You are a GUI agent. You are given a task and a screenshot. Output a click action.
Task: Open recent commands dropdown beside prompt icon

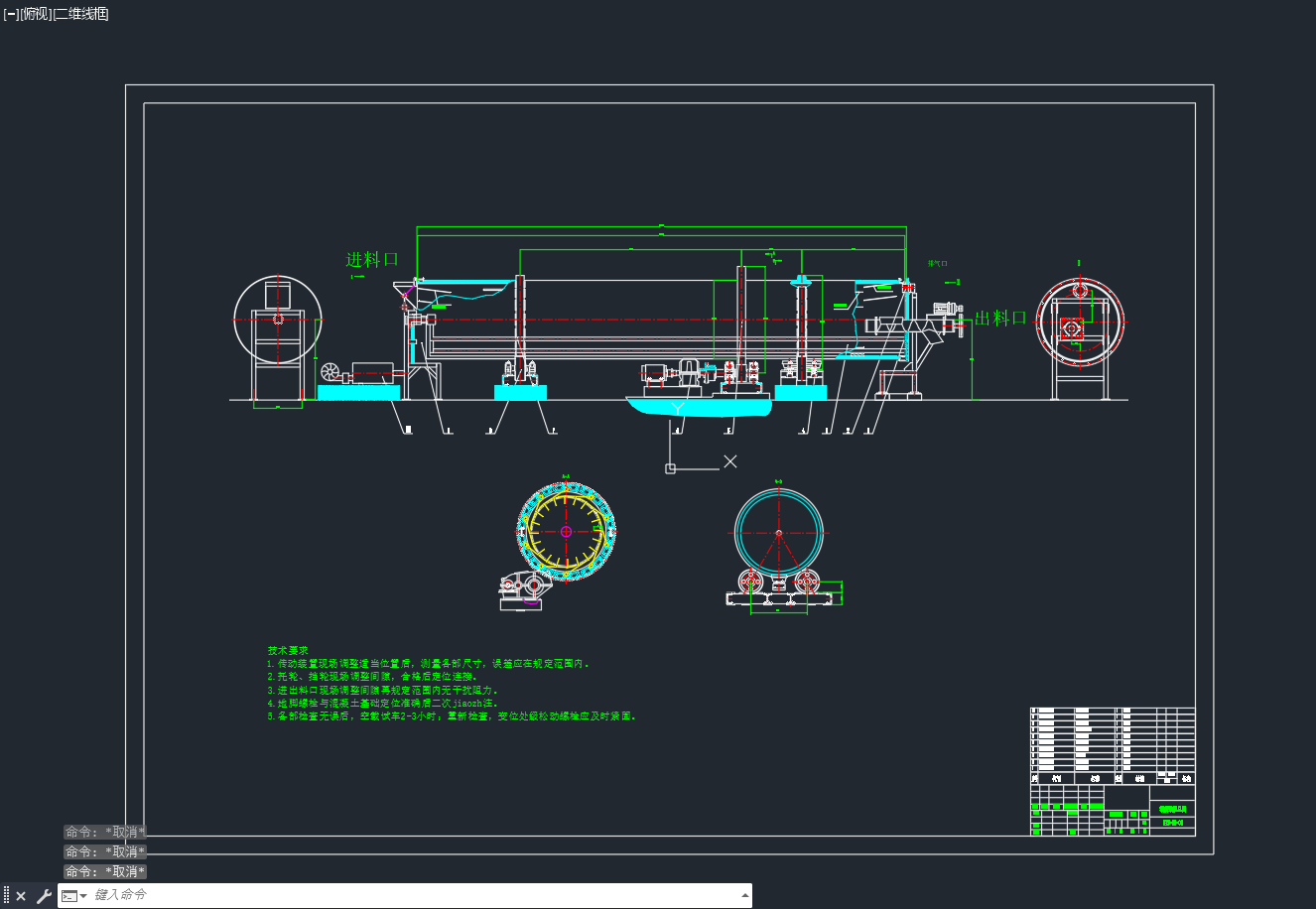pyautogui.click(x=69, y=896)
